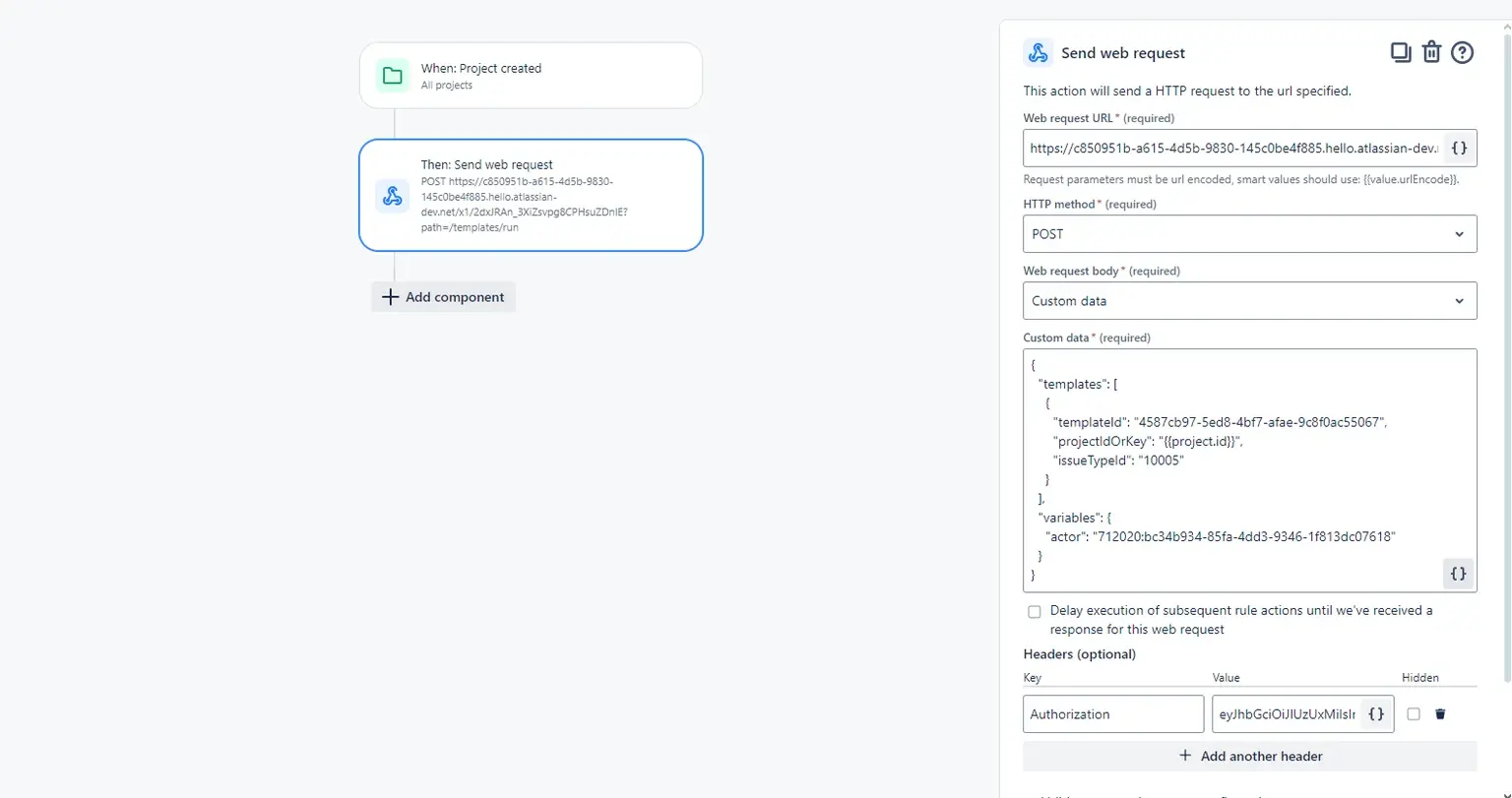The width and height of the screenshot is (1512, 798).
Task: Click Add component below the rule chain
Action: pos(443,296)
